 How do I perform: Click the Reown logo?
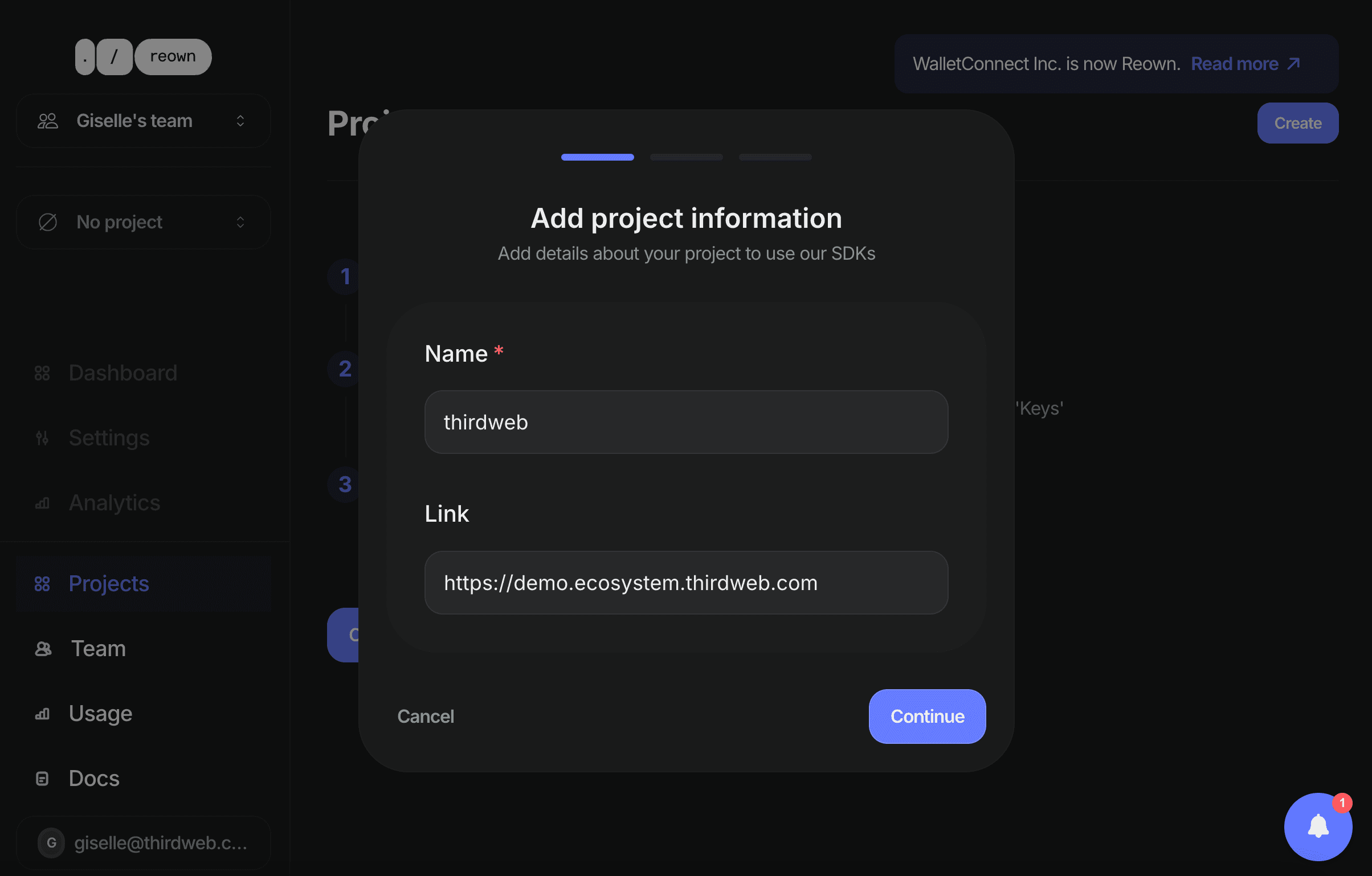pyautogui.click(x=143, y=57)
